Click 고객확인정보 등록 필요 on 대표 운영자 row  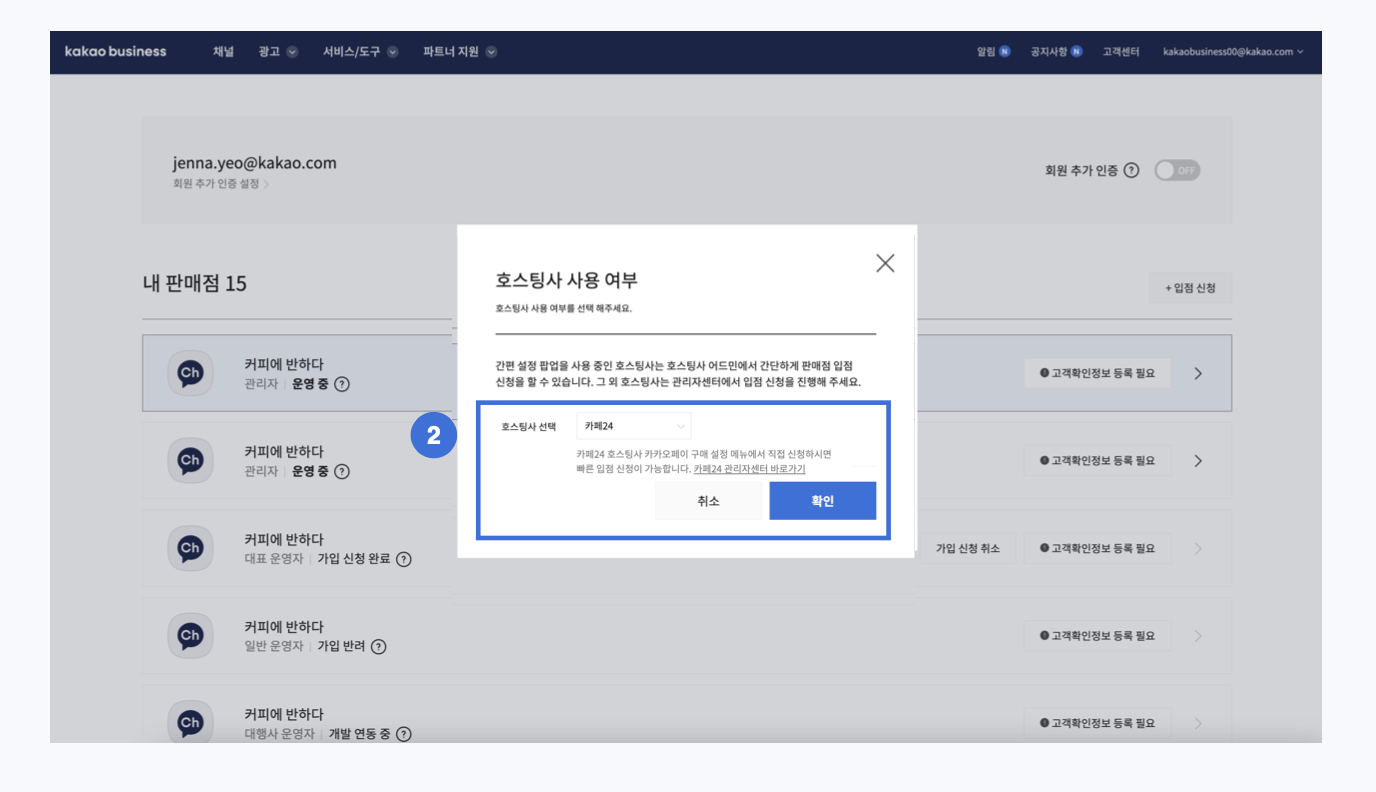[1097, 548]
